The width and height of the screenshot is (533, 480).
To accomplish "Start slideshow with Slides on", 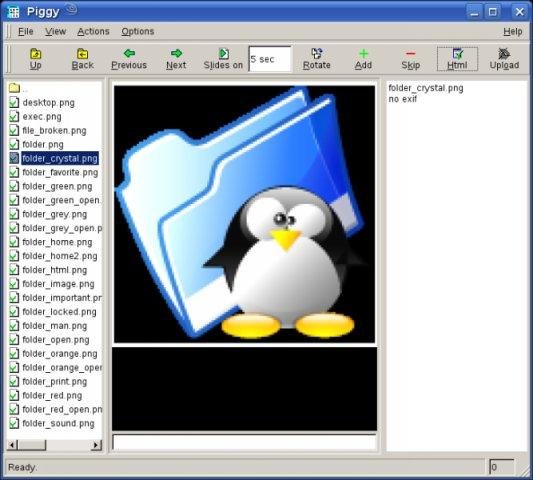I will 223,59.
